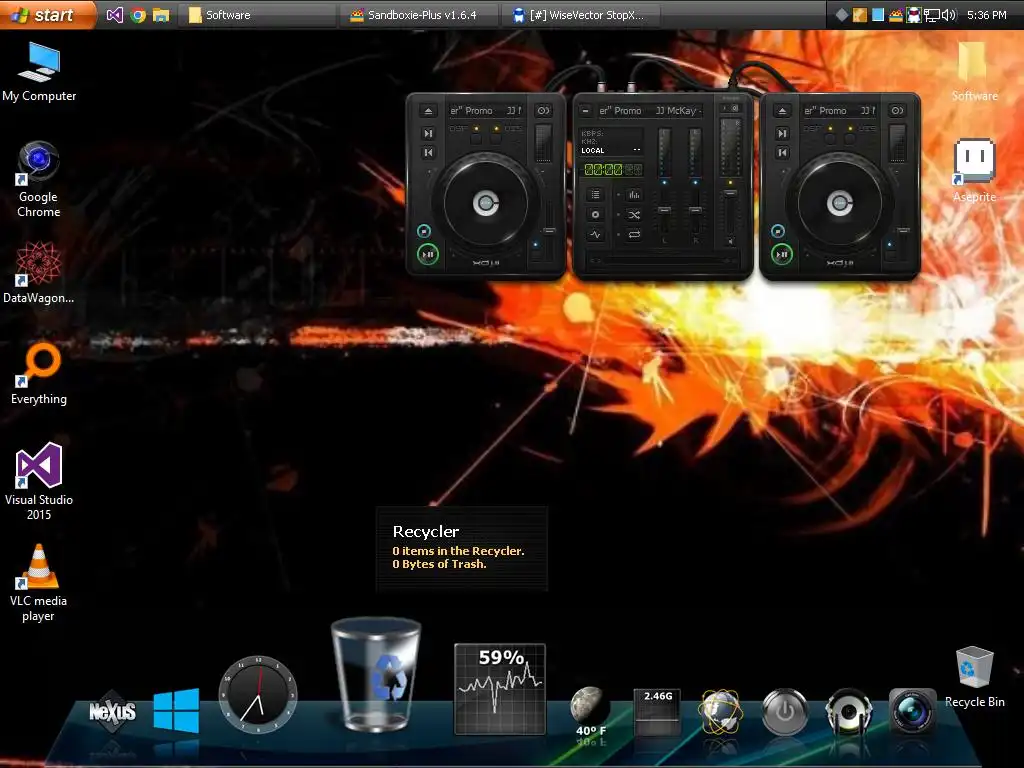Click the eject button on the left deck

coord(428,111)
